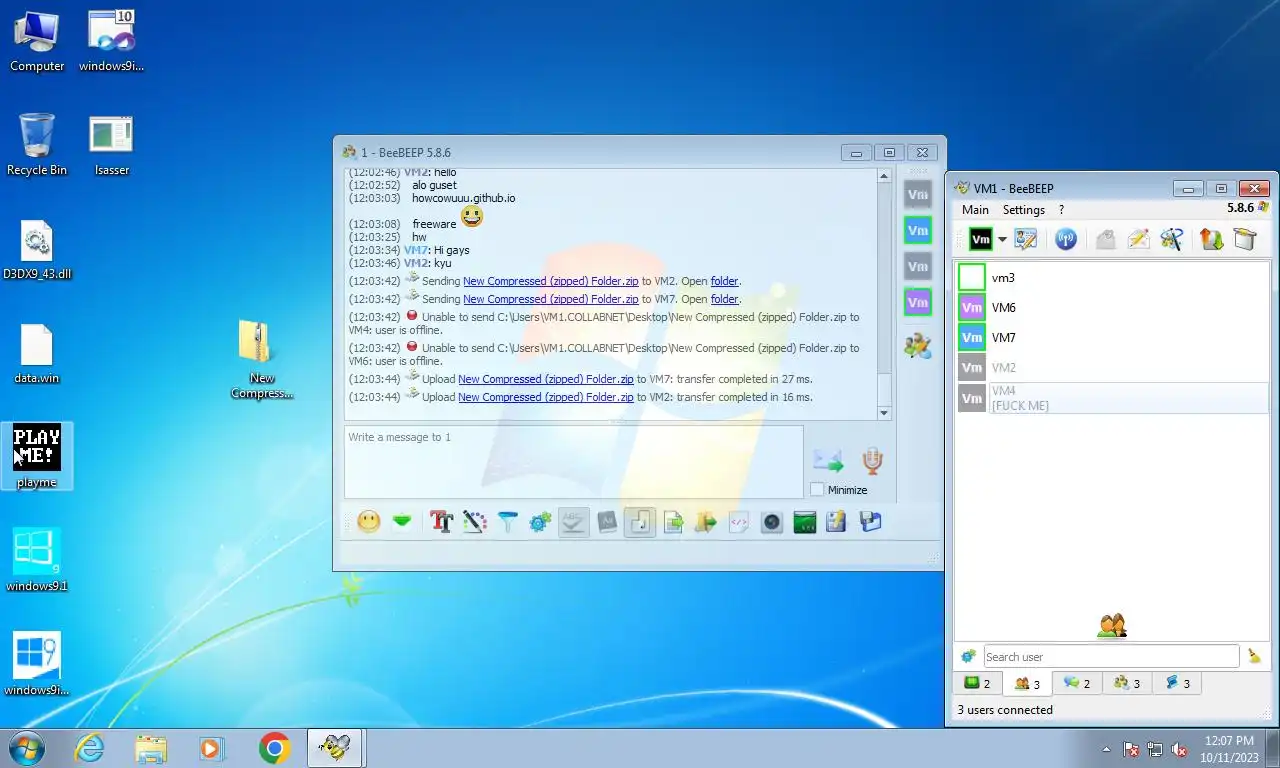Click the send folder icon in chat toolbar
The image size is (1280, 768).
(x=706, y=522)
